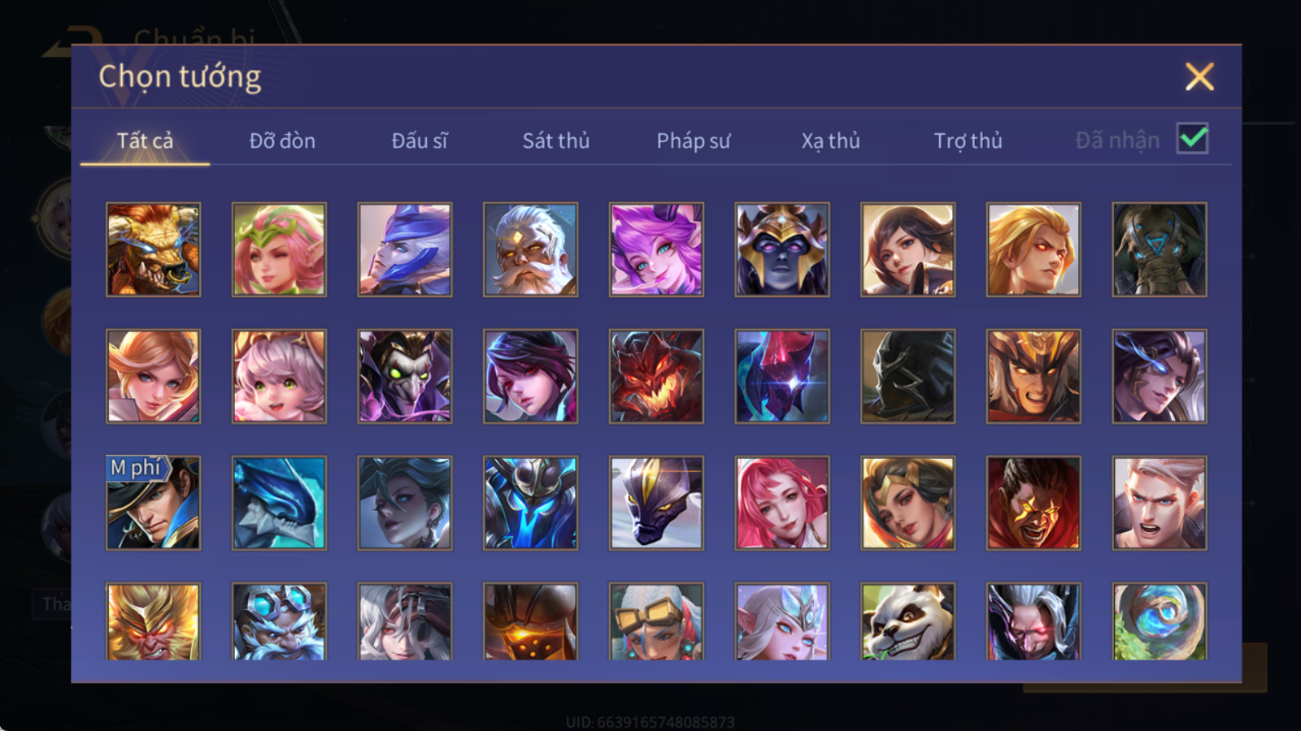View the Đấu sĩ category

(419, 141)
